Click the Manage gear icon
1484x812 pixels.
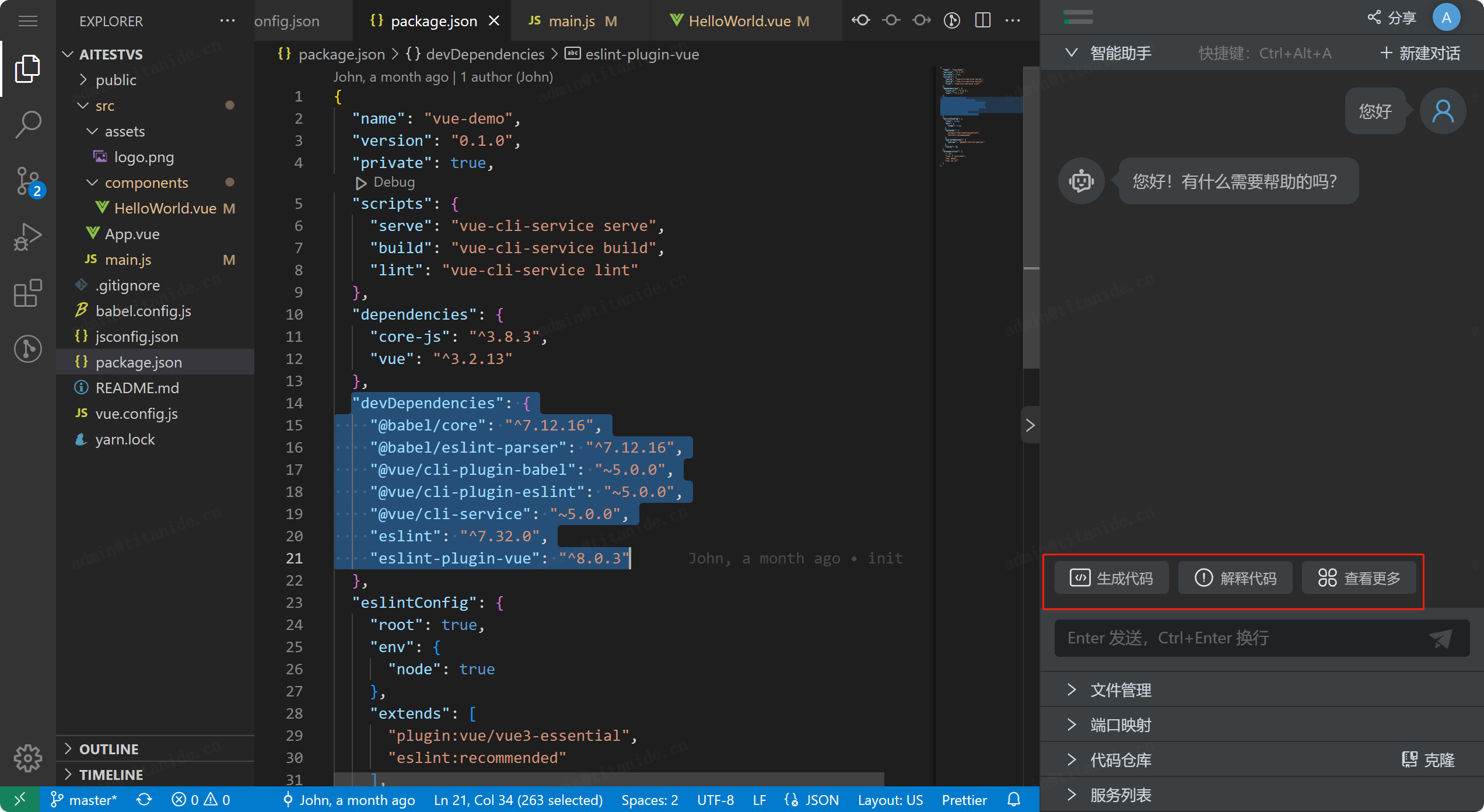(27, 758)
